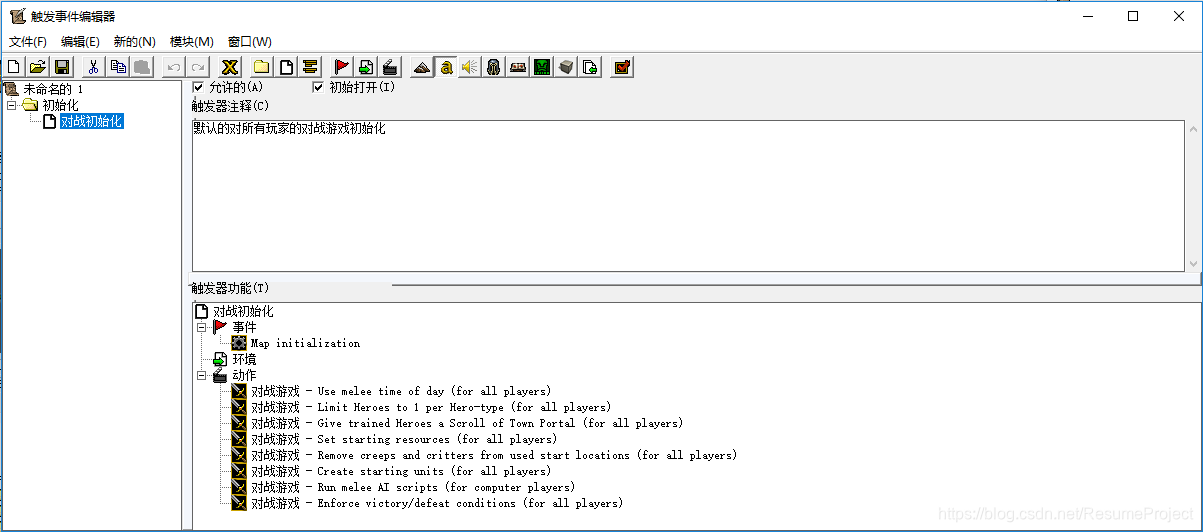Toggle the 初始打开(I) checkbox
1203x532 pixels.
318,87
